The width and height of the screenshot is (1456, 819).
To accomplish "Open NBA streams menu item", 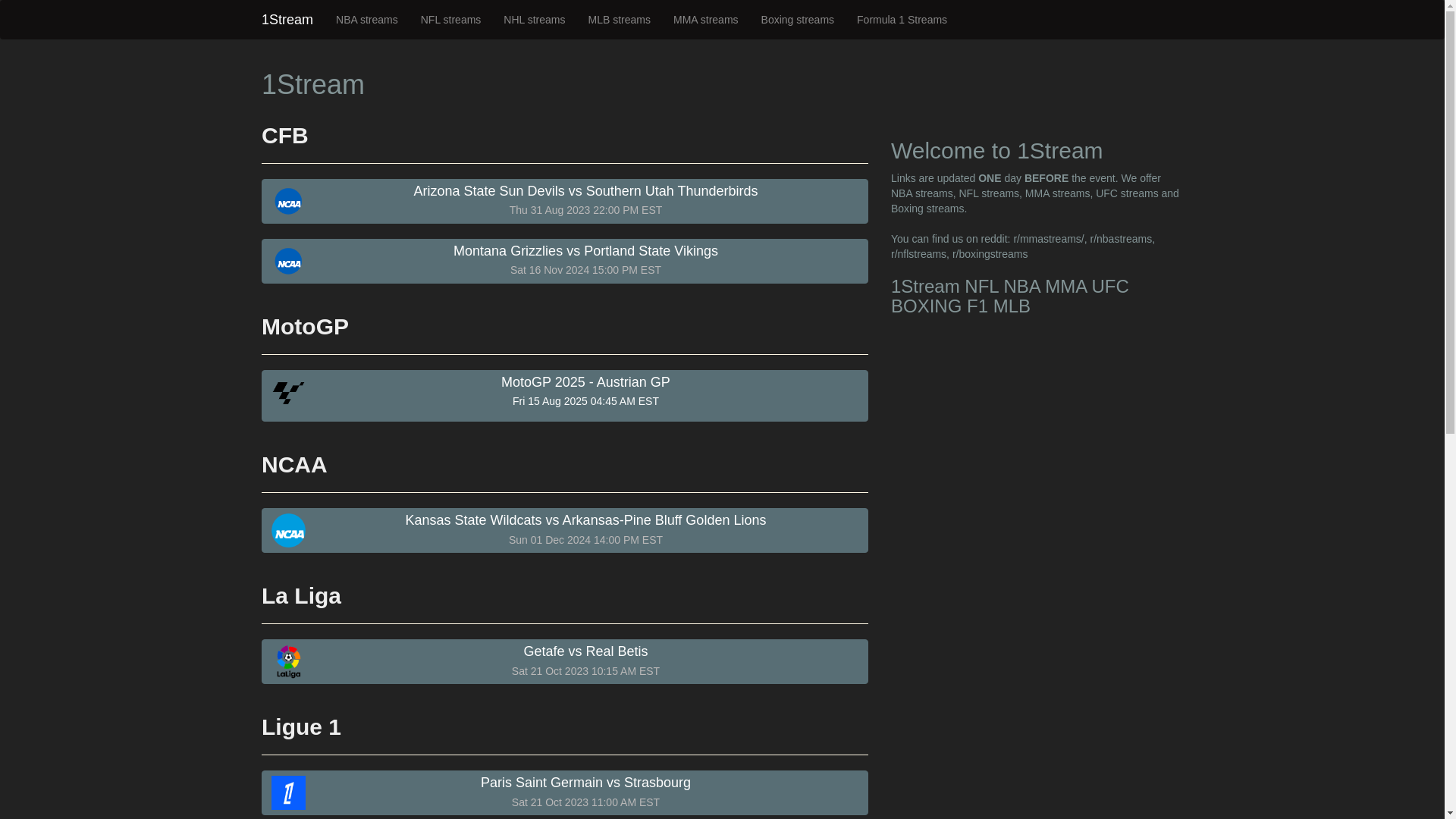I will coord(367,20).
